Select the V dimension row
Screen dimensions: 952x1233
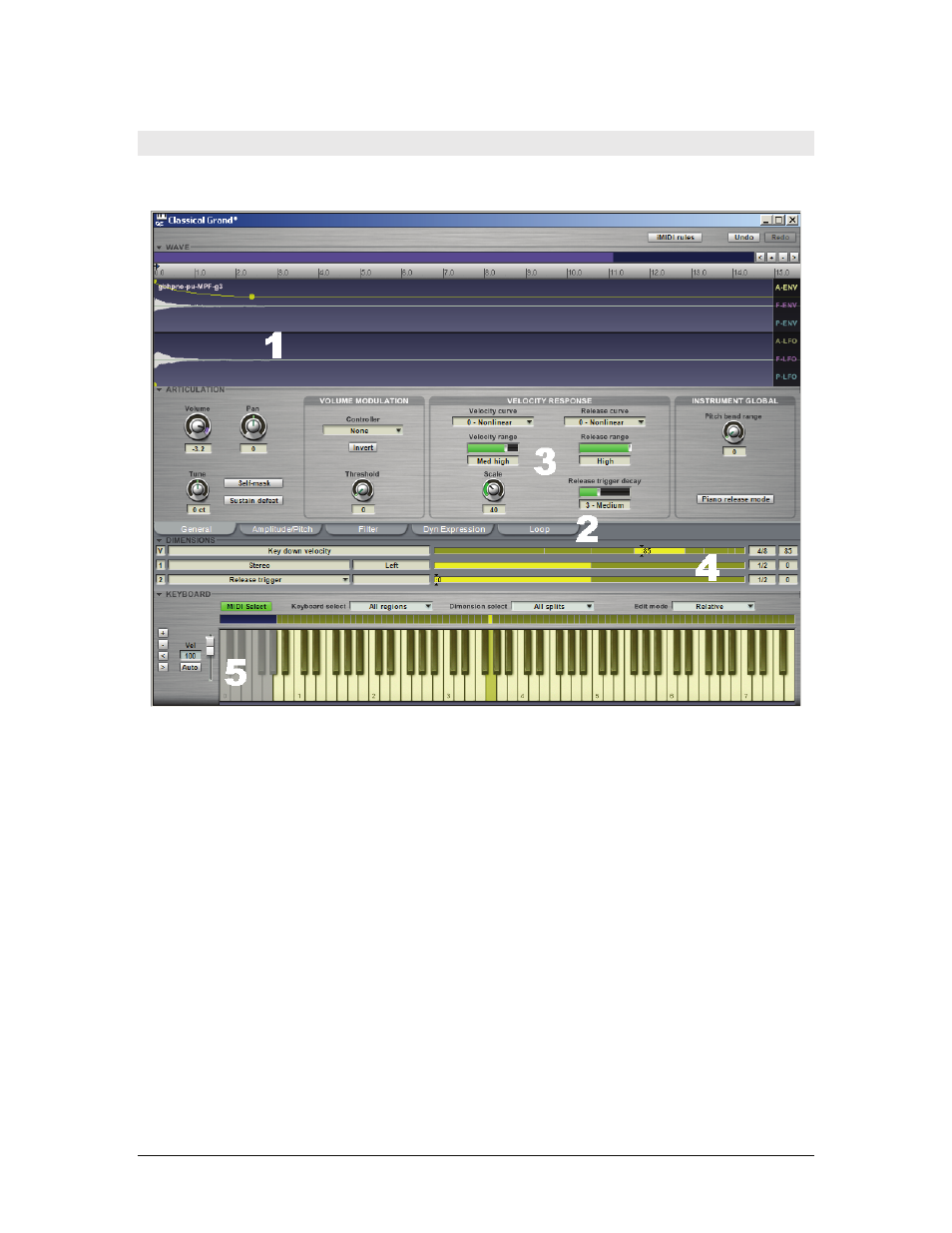160,551
